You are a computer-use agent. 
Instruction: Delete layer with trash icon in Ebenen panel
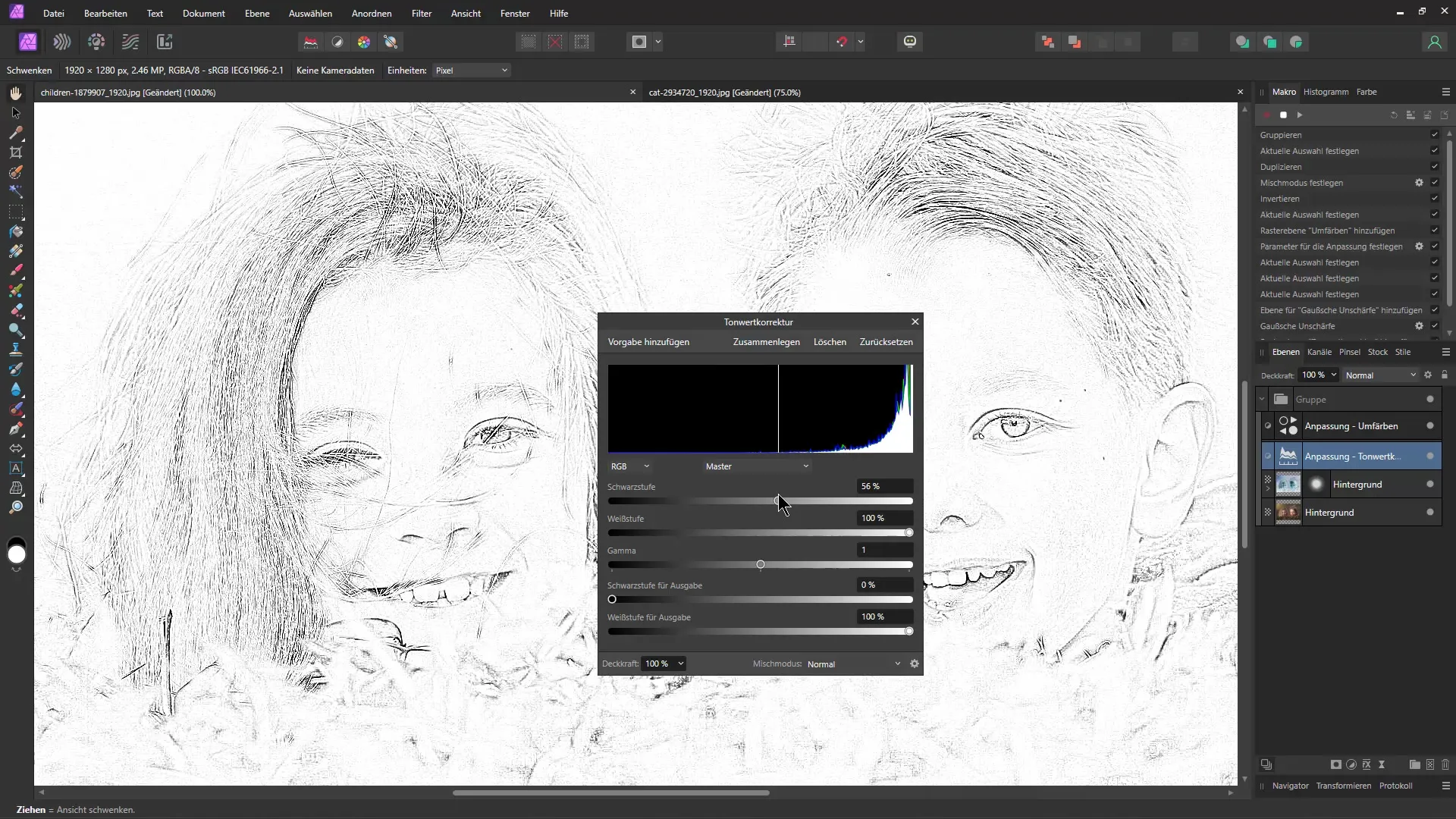coord(1445,764)
